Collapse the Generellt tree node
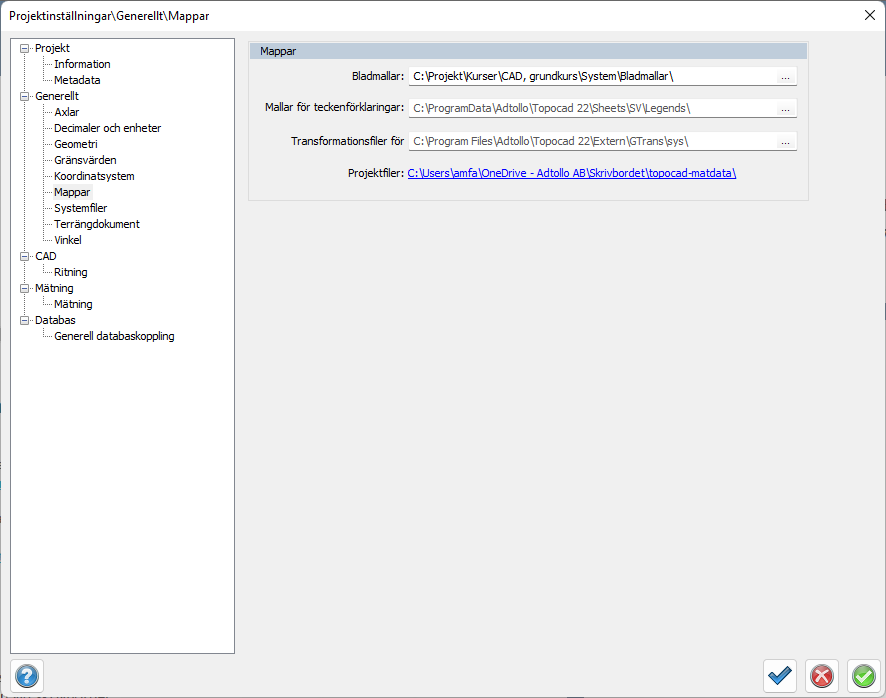886x698 pixels. click(25, 96)
